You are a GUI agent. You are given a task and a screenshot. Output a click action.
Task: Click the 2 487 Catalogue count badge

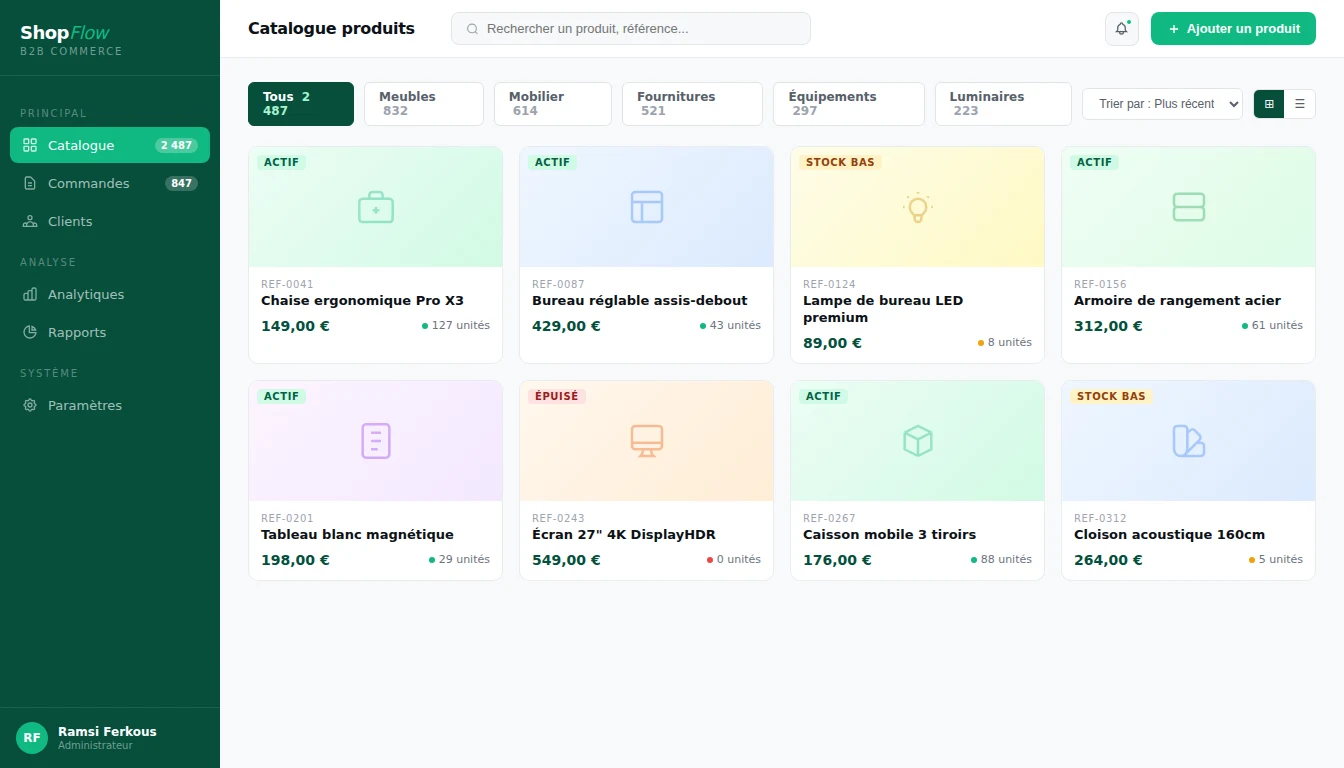[x=175, y=145]
